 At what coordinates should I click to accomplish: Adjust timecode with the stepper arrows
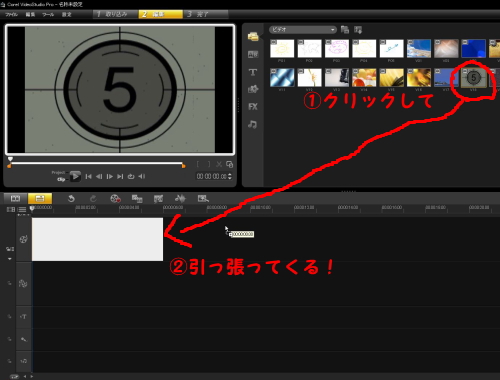pos(230,176)
